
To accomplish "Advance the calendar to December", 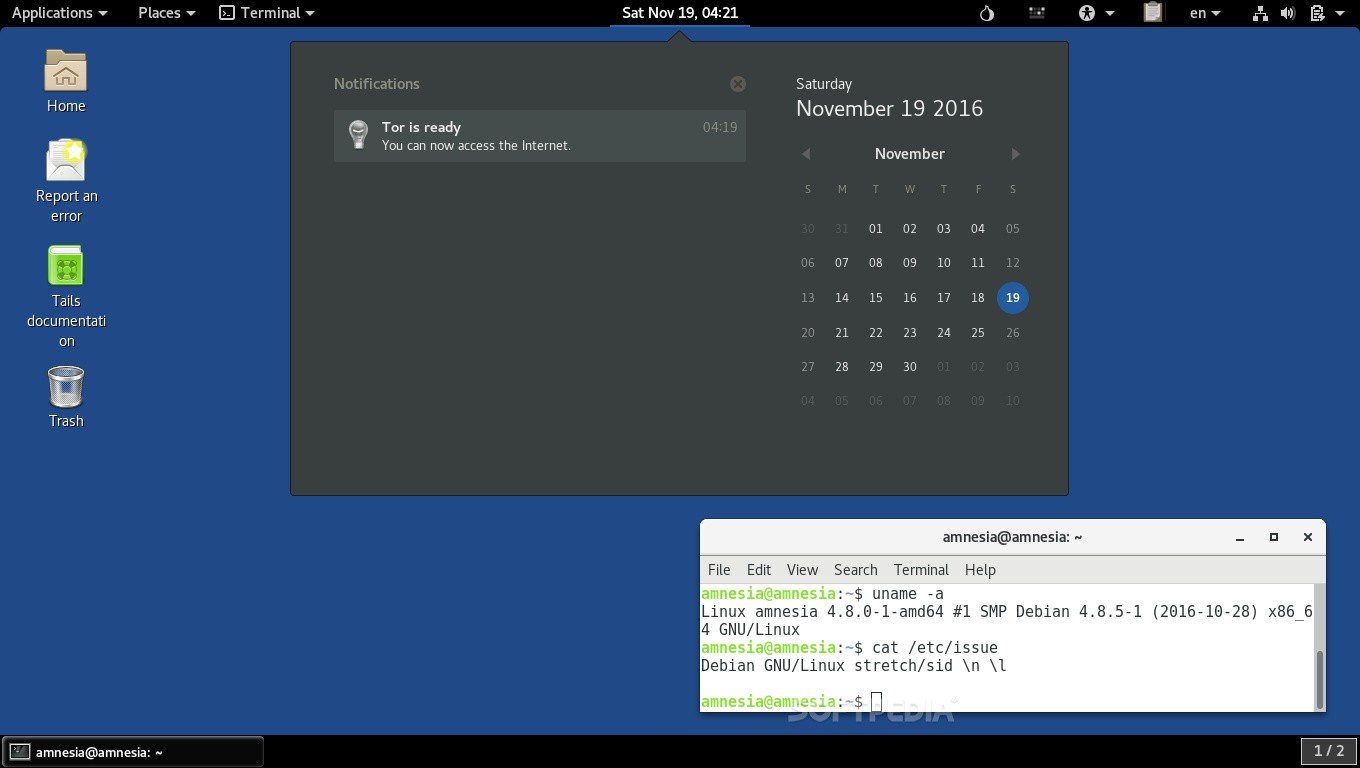I will tap(1015, 153).
